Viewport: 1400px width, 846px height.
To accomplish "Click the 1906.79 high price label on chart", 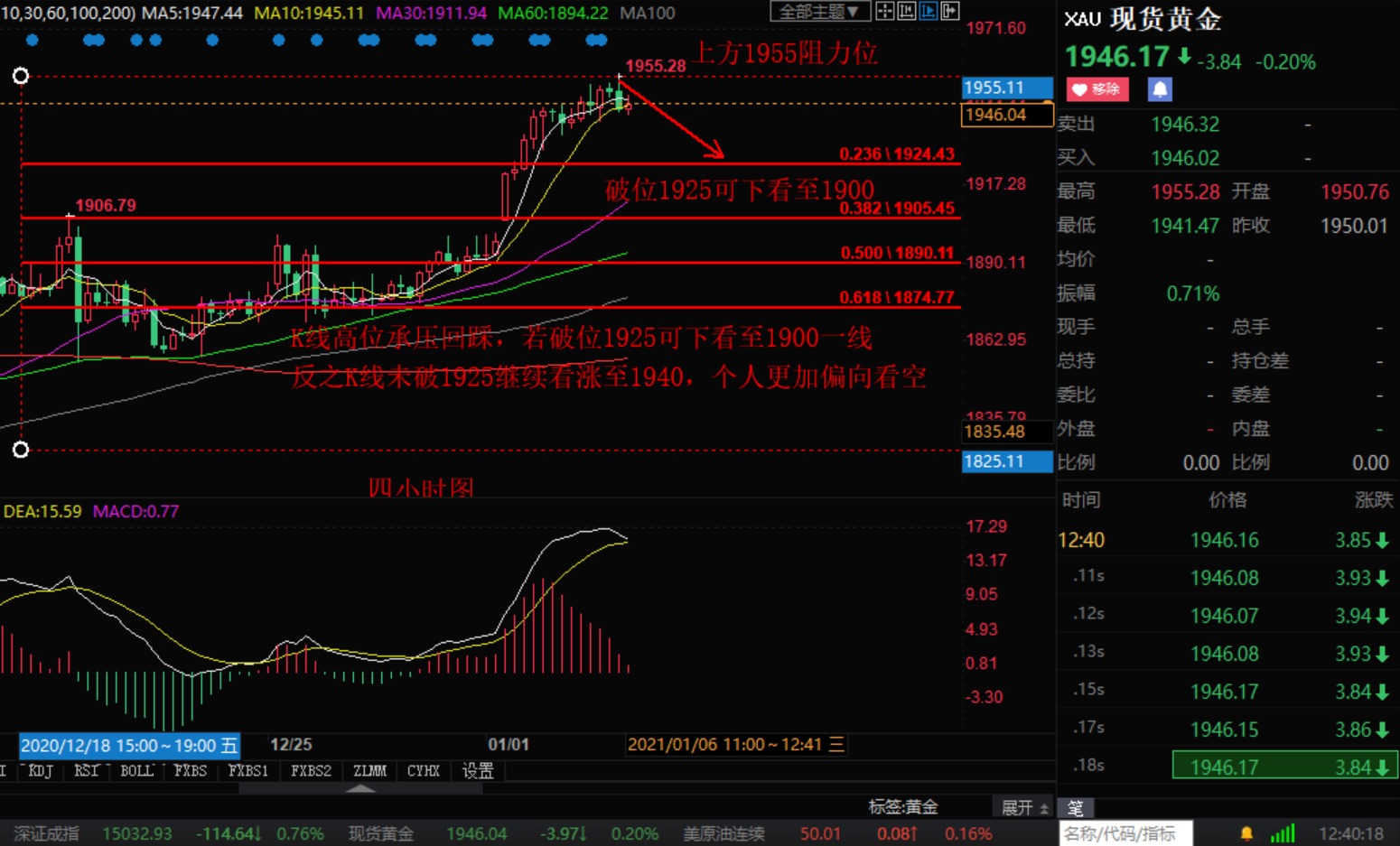I will click(x=106, y=205).
